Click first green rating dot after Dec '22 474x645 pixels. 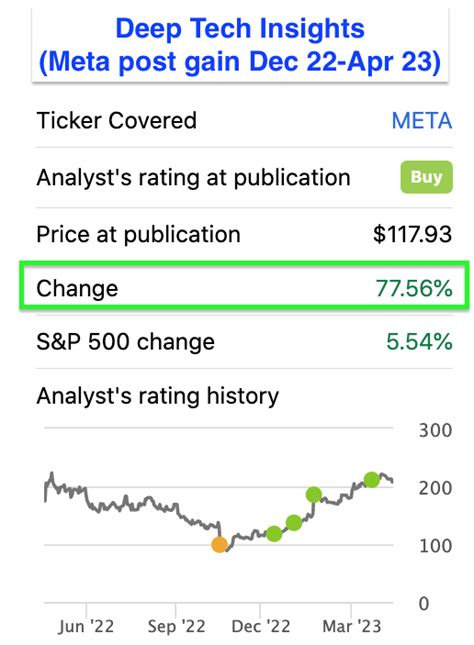[x=274, y=534]
